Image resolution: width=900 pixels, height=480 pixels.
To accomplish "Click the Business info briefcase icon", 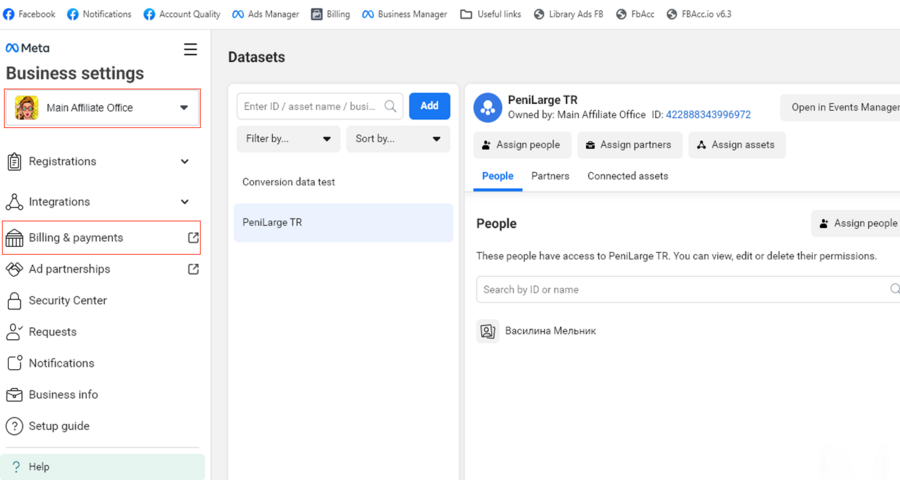I will [x=14, y=395].
